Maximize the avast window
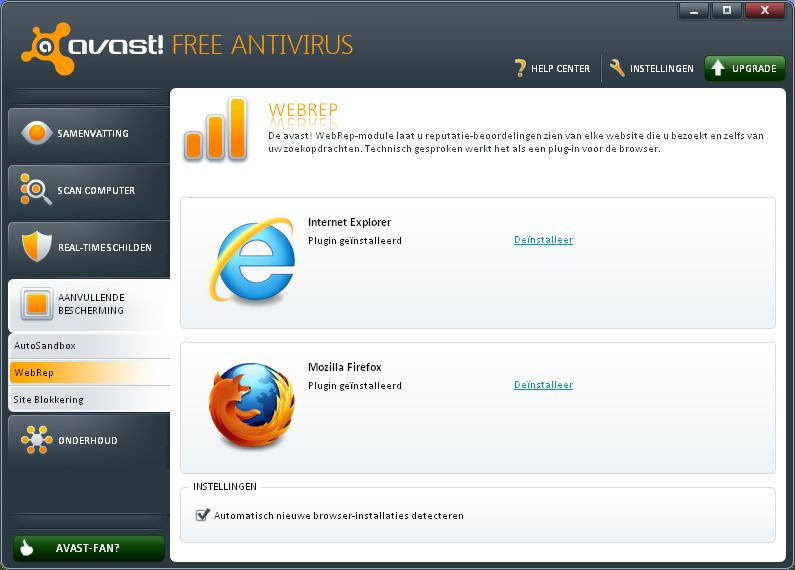Viewport: 795px width, 570px height. pyautogui.click(x=727, y=11)
